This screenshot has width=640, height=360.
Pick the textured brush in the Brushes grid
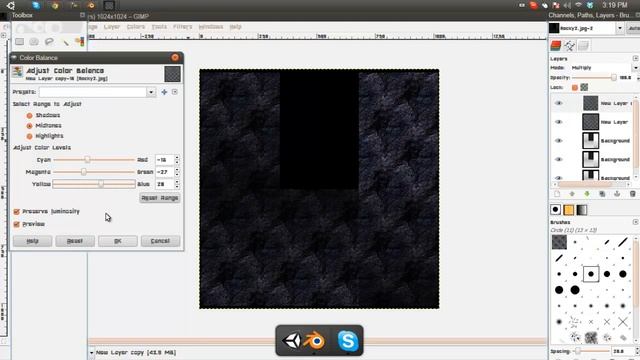[x=559, y=242]
